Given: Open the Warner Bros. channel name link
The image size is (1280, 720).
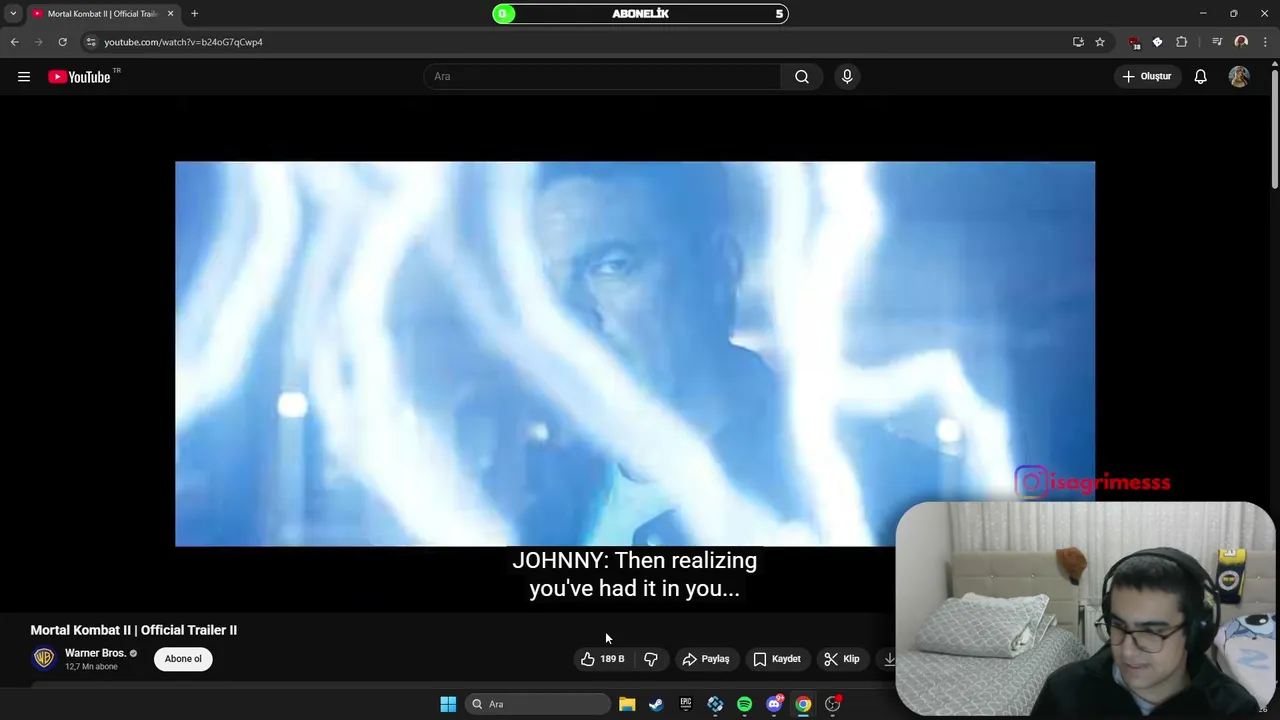Looking at the screenshot, I should tap(95, 653).
